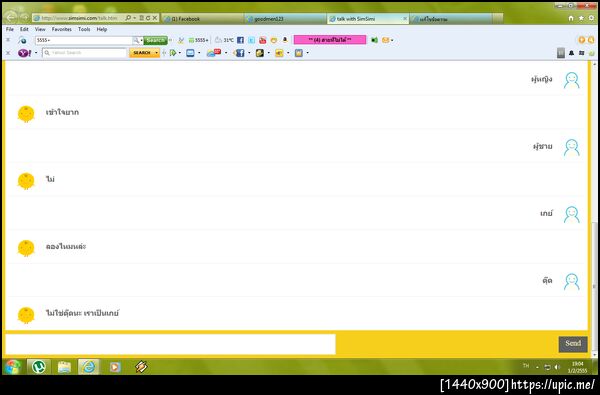
Task: Switch to the Facebook tab
Action: (x=202, y=19)
